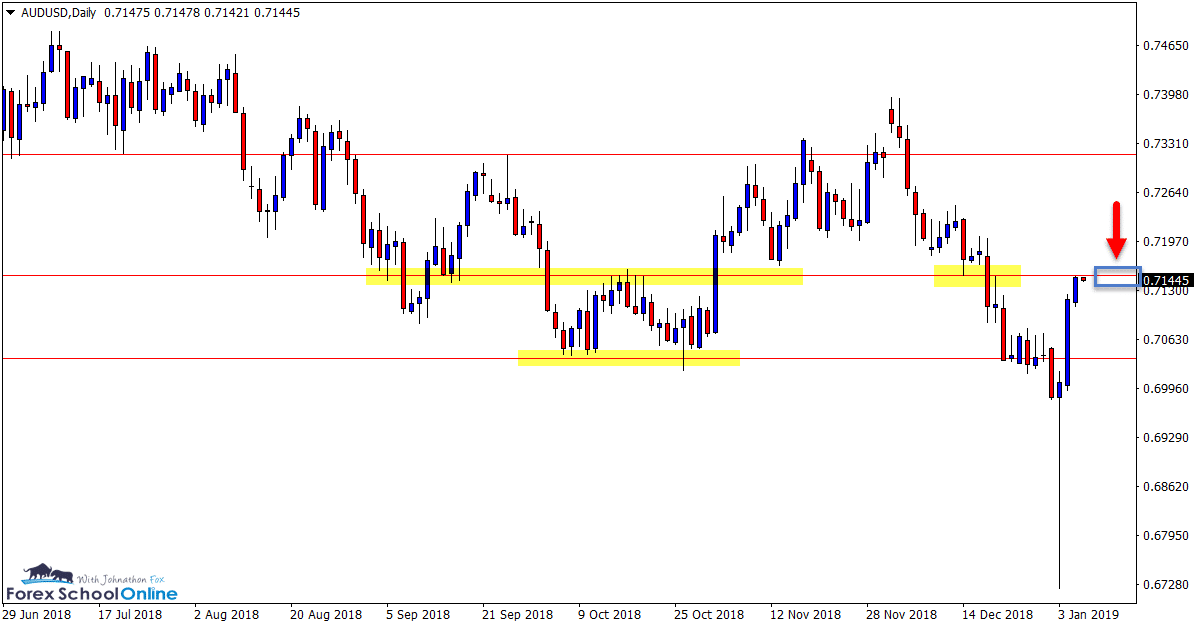1200x627 pixels.
Task: Click the yellow zone below October candles
Action: [x=628, y=357]
